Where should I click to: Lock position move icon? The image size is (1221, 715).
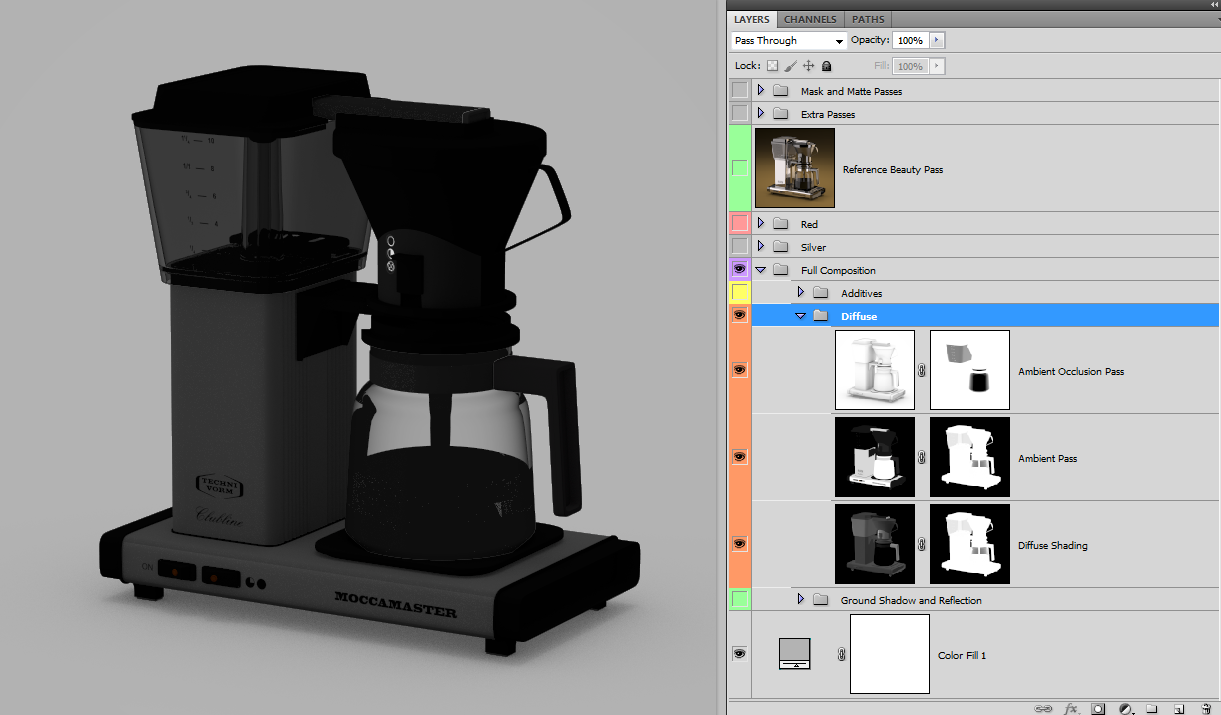pos(808,66)
